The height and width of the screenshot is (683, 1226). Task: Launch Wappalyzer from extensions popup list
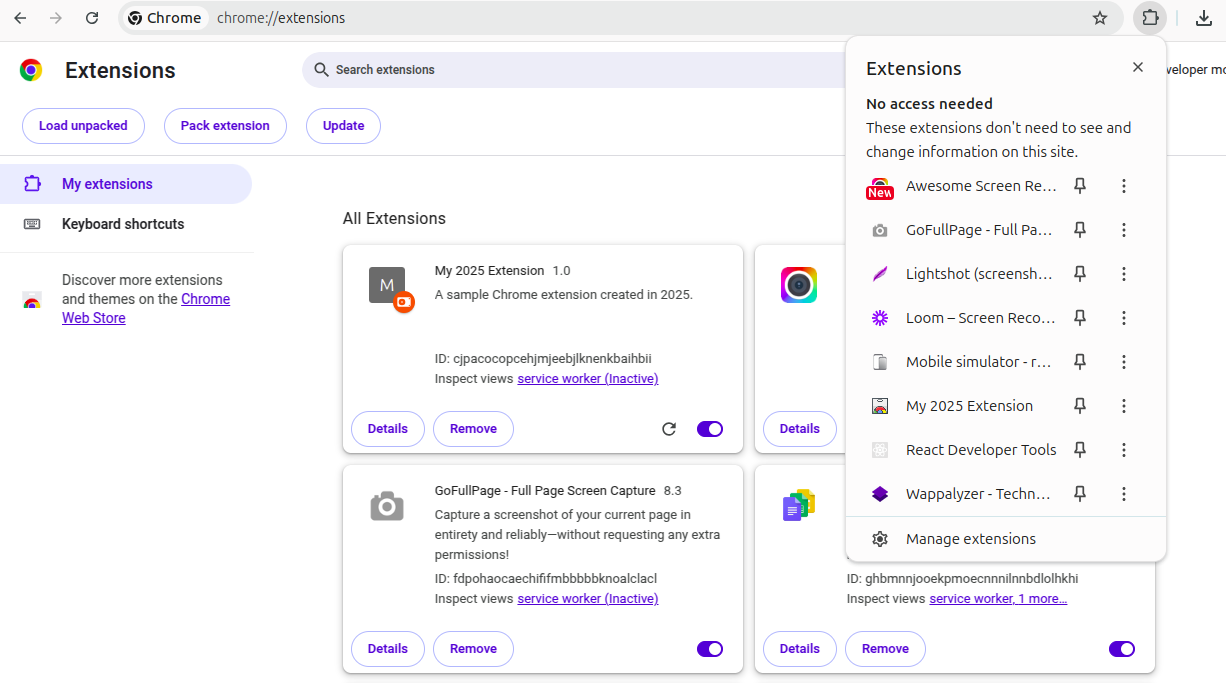tap(960, 494)
